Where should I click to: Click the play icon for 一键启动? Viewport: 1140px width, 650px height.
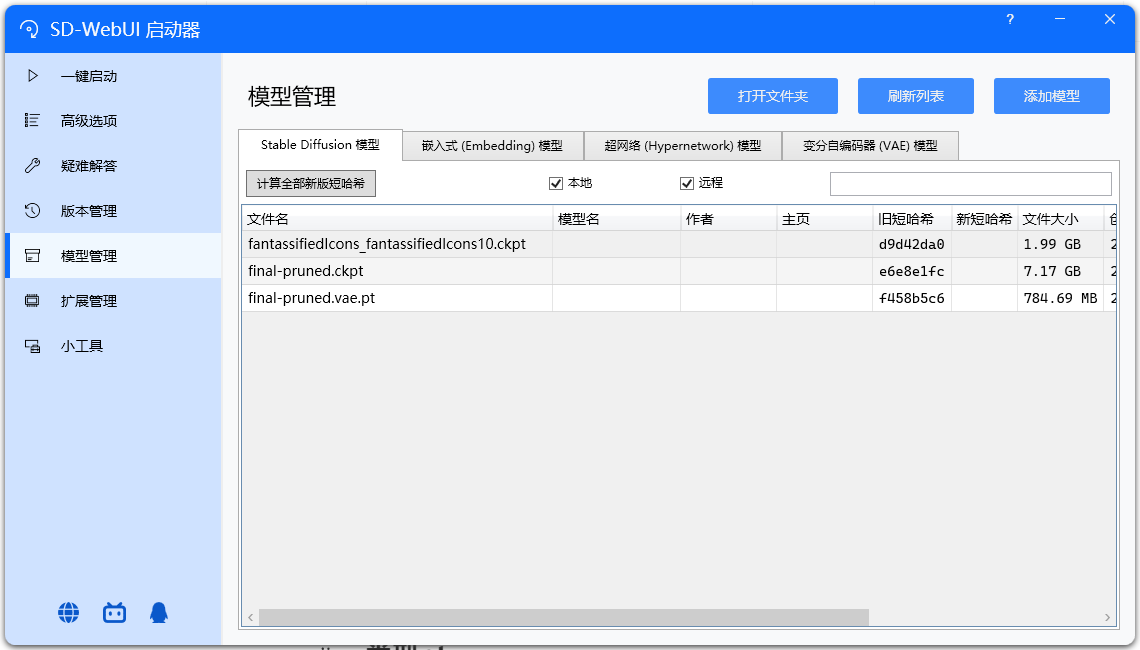click(33, 76)
